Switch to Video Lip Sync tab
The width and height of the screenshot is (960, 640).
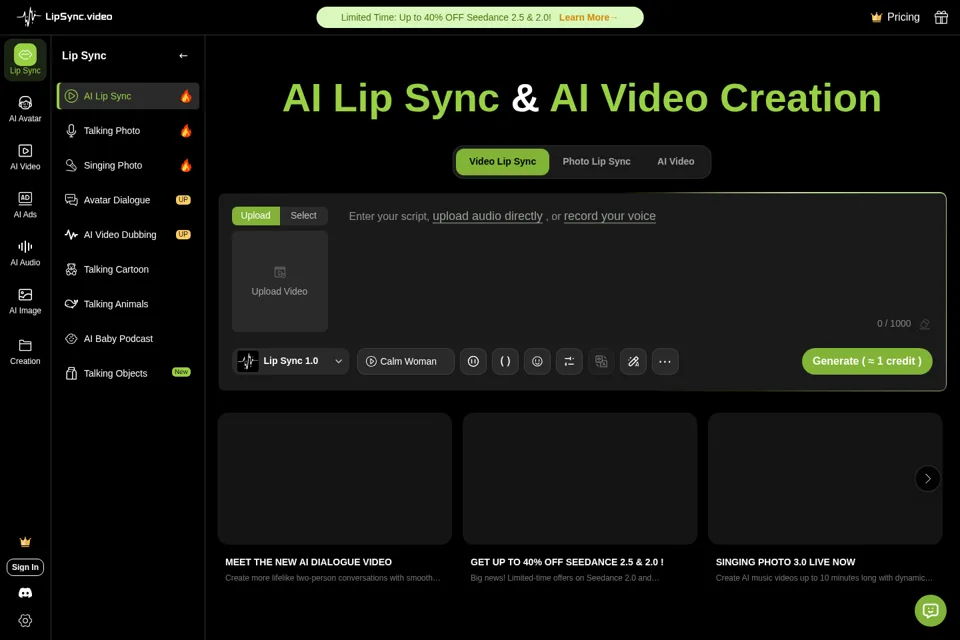point(503,162)
